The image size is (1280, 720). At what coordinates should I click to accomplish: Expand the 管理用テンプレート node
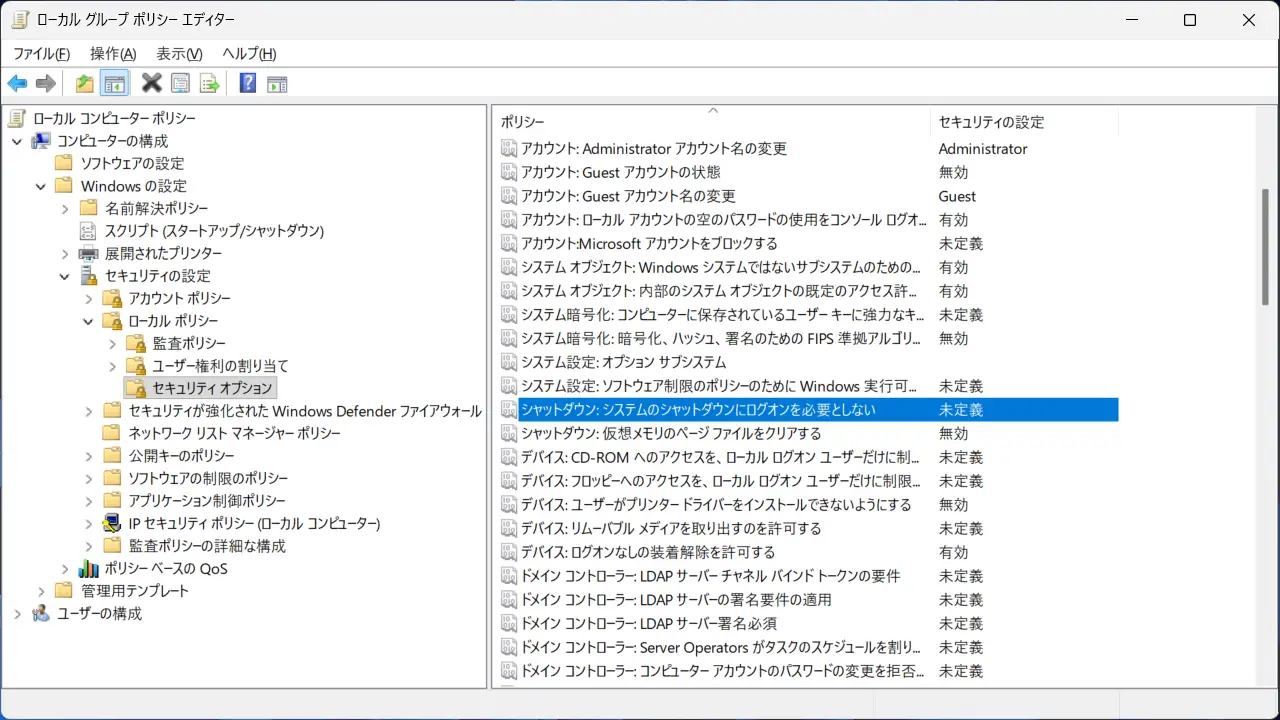(41, 591)
